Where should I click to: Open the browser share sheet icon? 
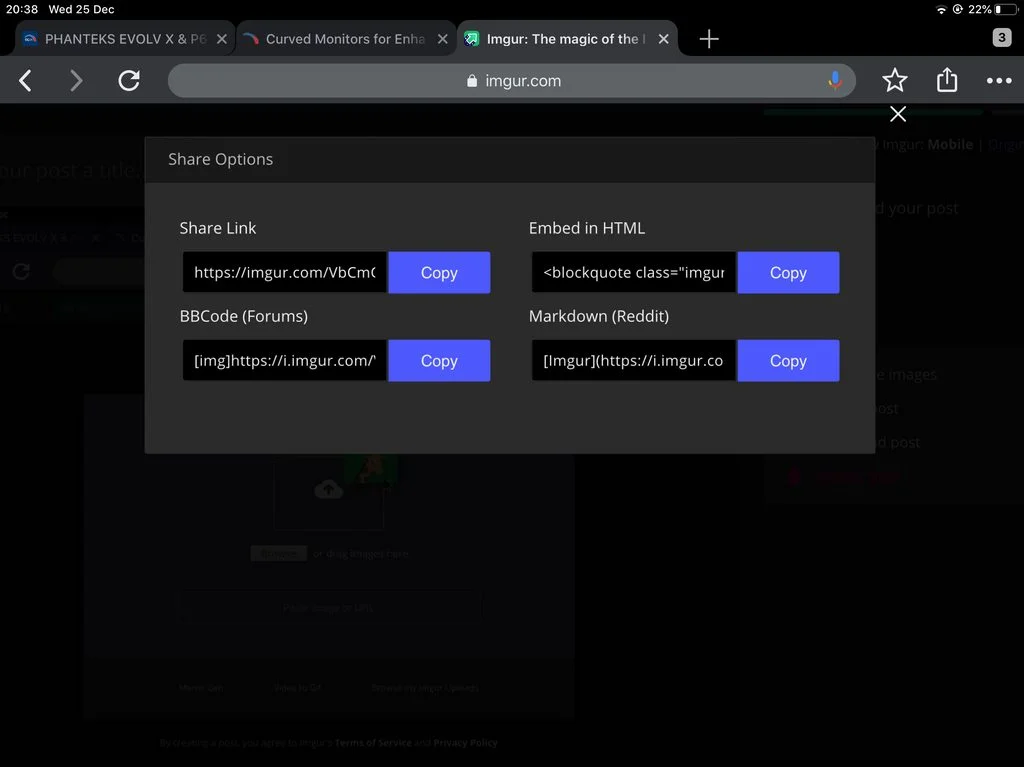(947, 80)
